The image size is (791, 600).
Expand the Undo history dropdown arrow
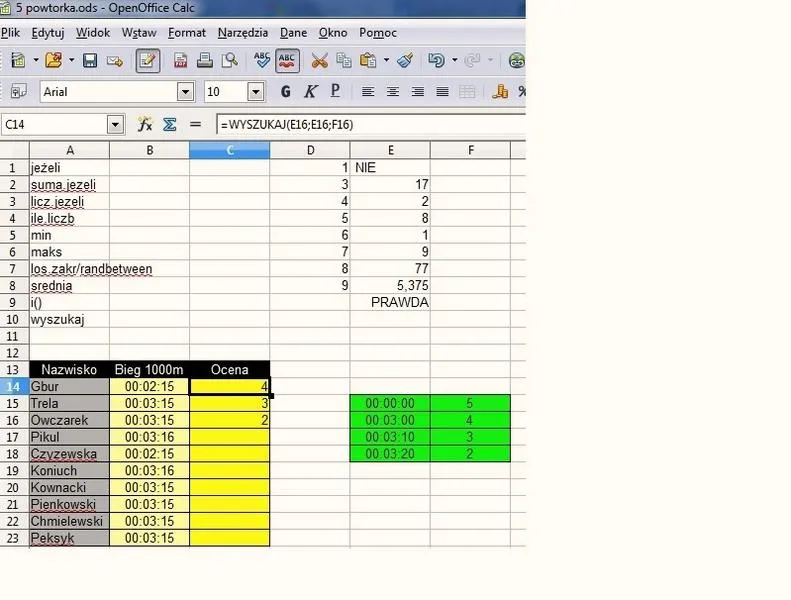(455, 61)
